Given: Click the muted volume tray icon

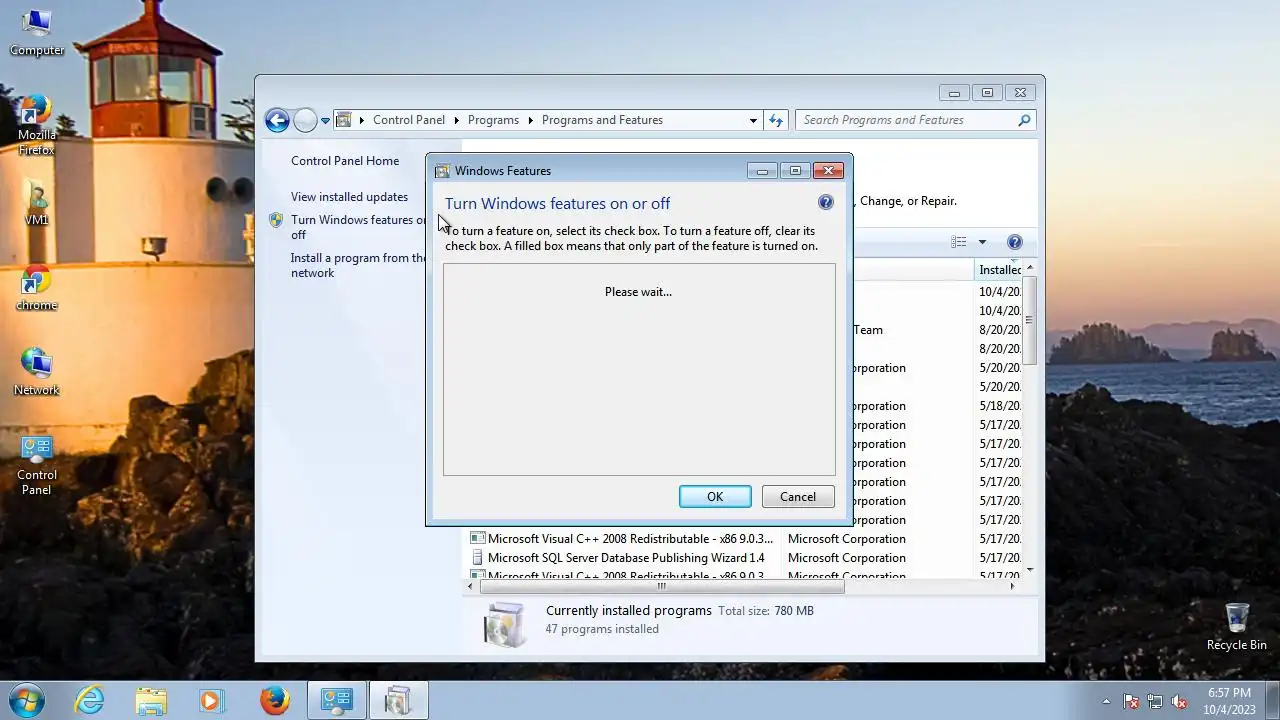Looking at the screenshot, I should tap(1180, 701).
